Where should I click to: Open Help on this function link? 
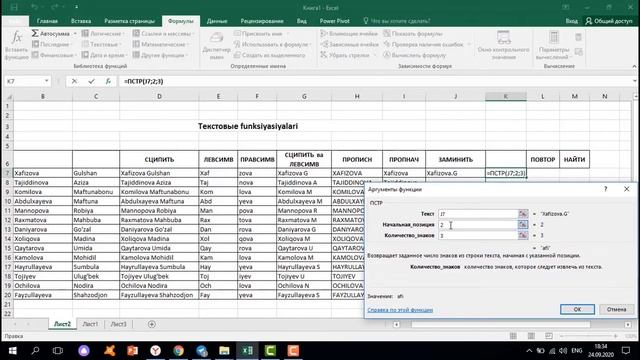coord(400,310)
